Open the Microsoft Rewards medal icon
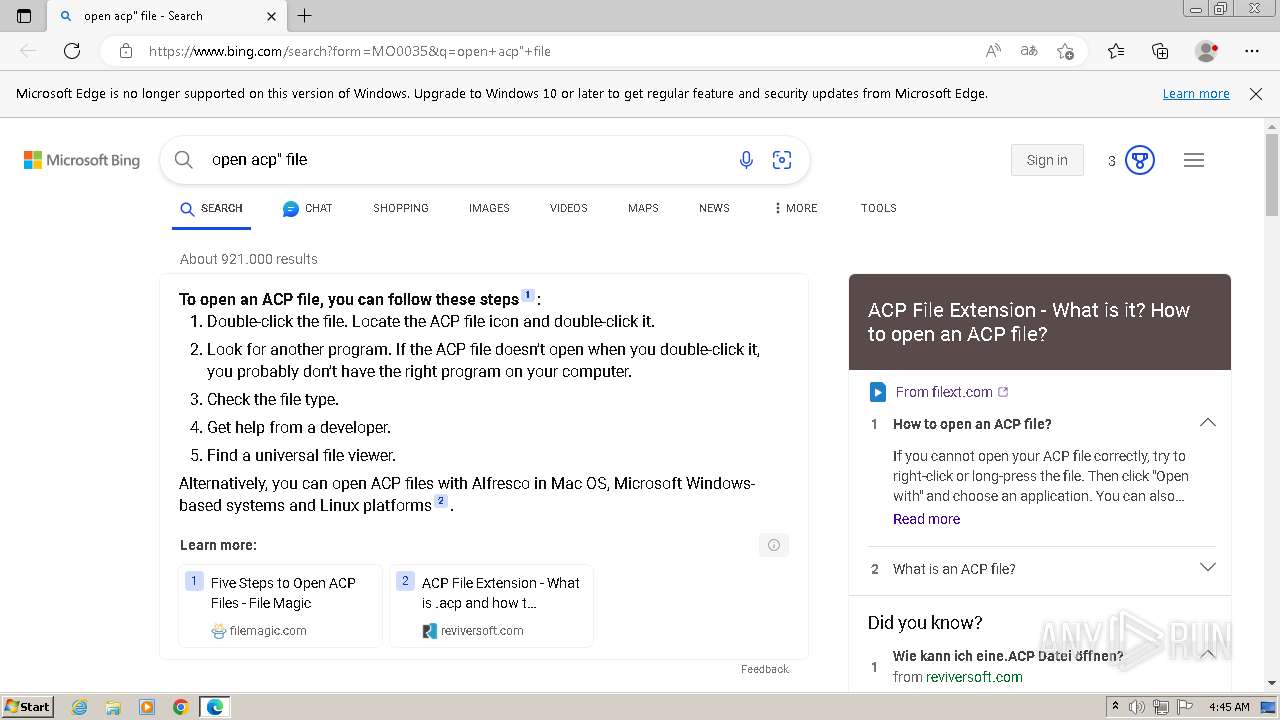 [1140, 160]
